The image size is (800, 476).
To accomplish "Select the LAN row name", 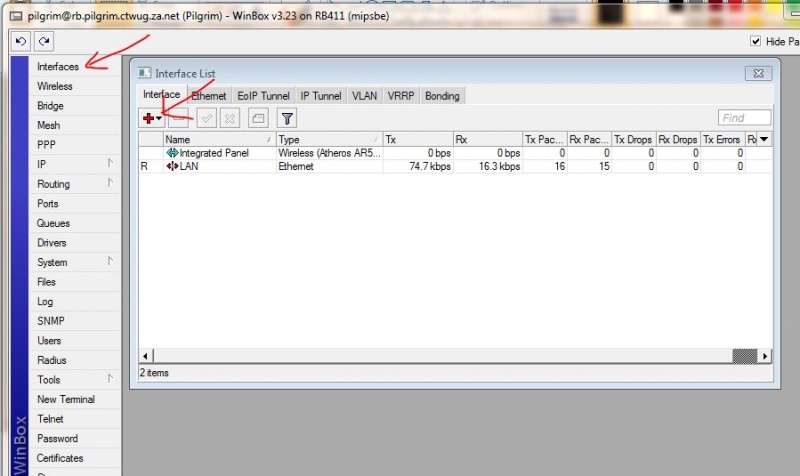I will pos(189,166).
